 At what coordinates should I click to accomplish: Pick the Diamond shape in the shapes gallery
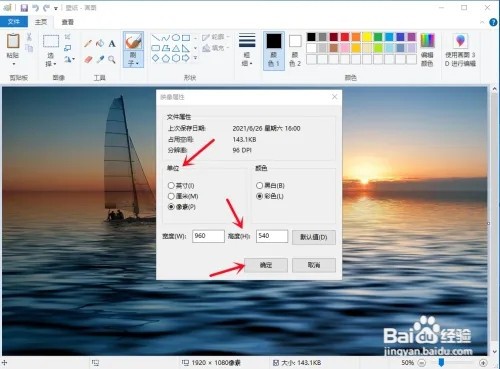click(x=155, y=58)
